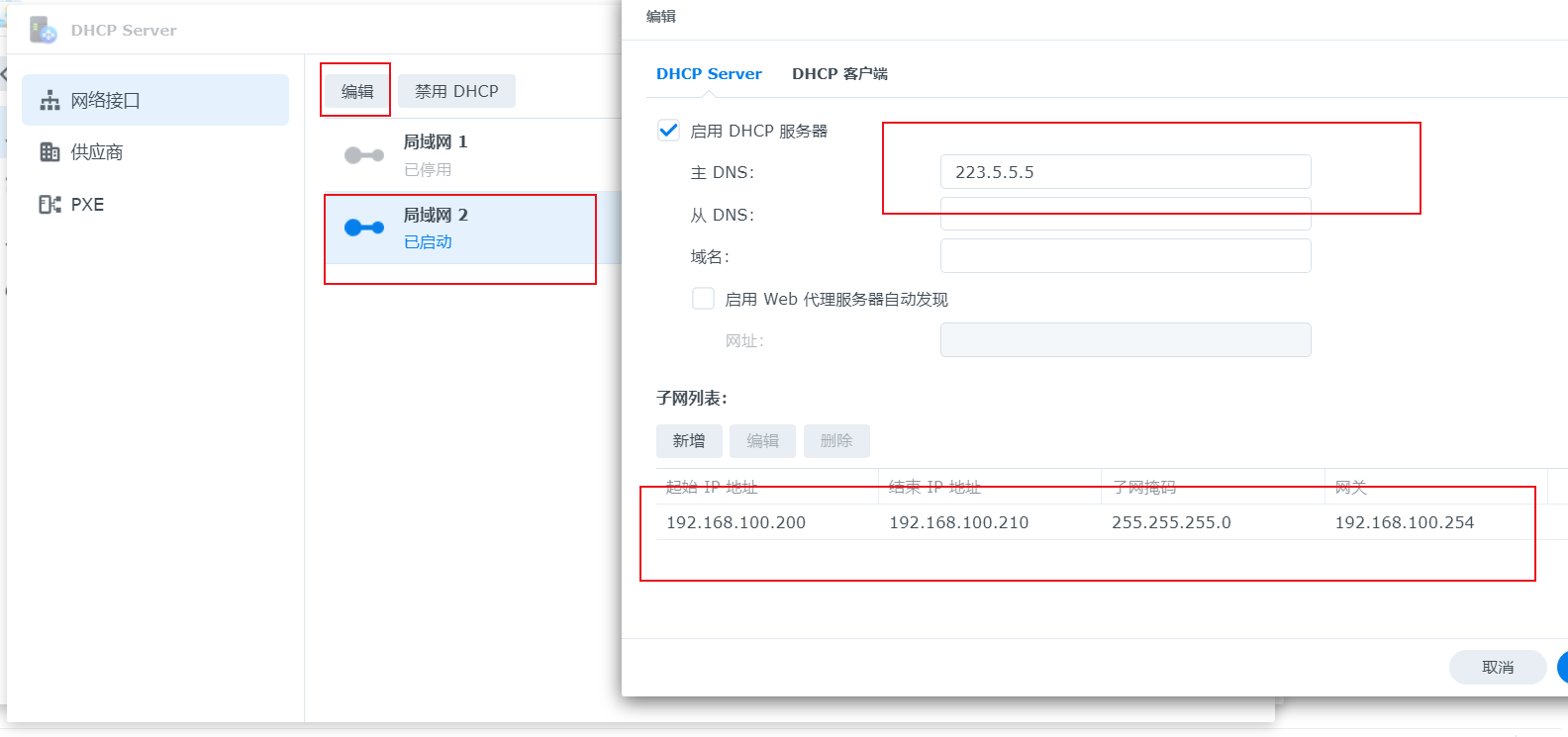The height and width of the screenshot is (737, 1568).
Task: Click the DHCP Server window title
Action: pos(124,31)
